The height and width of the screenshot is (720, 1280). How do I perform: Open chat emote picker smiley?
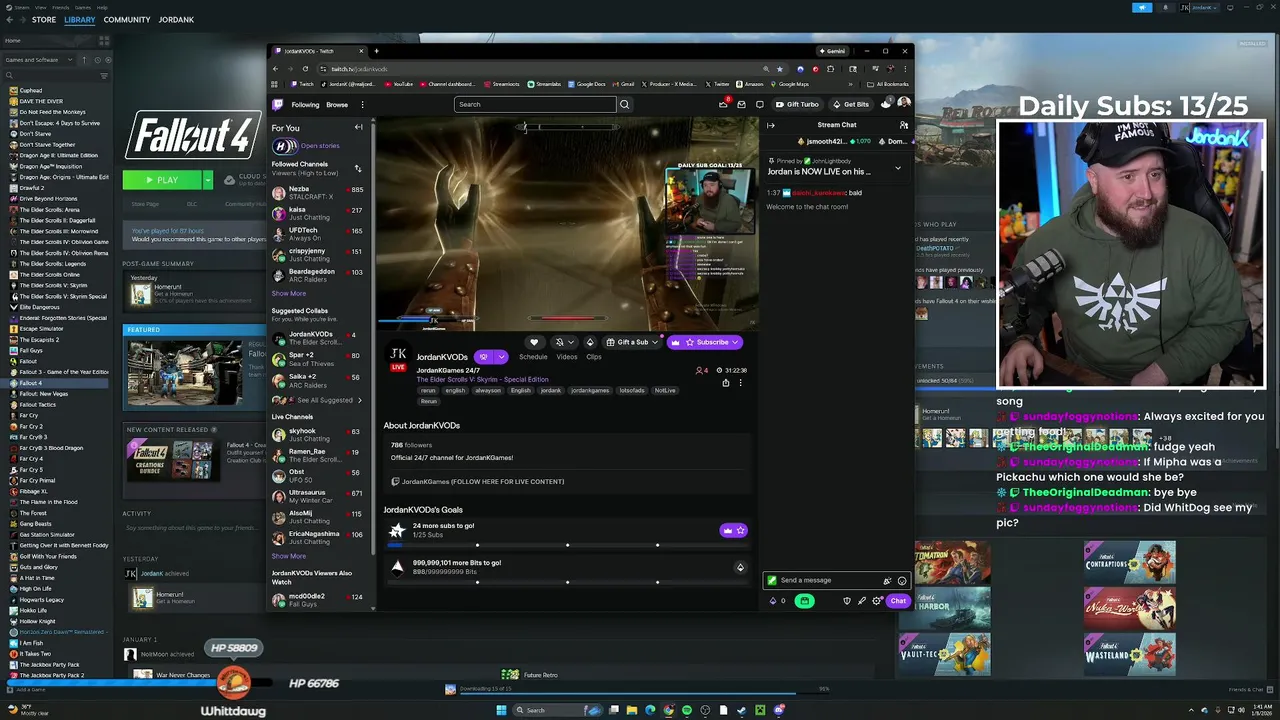pyautogui.click(x=902, y=580)
